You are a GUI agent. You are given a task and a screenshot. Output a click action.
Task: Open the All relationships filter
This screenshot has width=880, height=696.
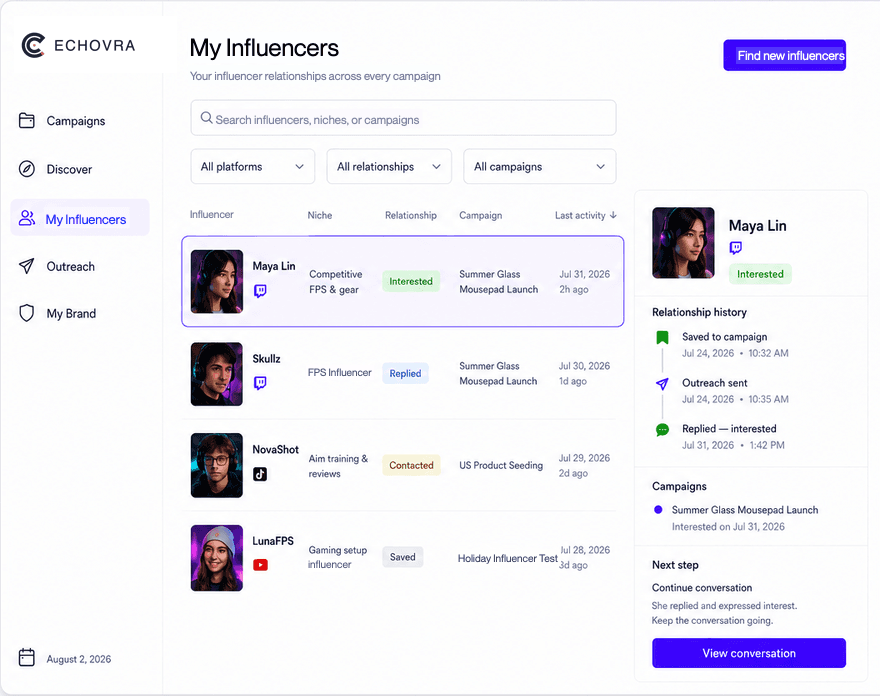click(x=389, y=167)
